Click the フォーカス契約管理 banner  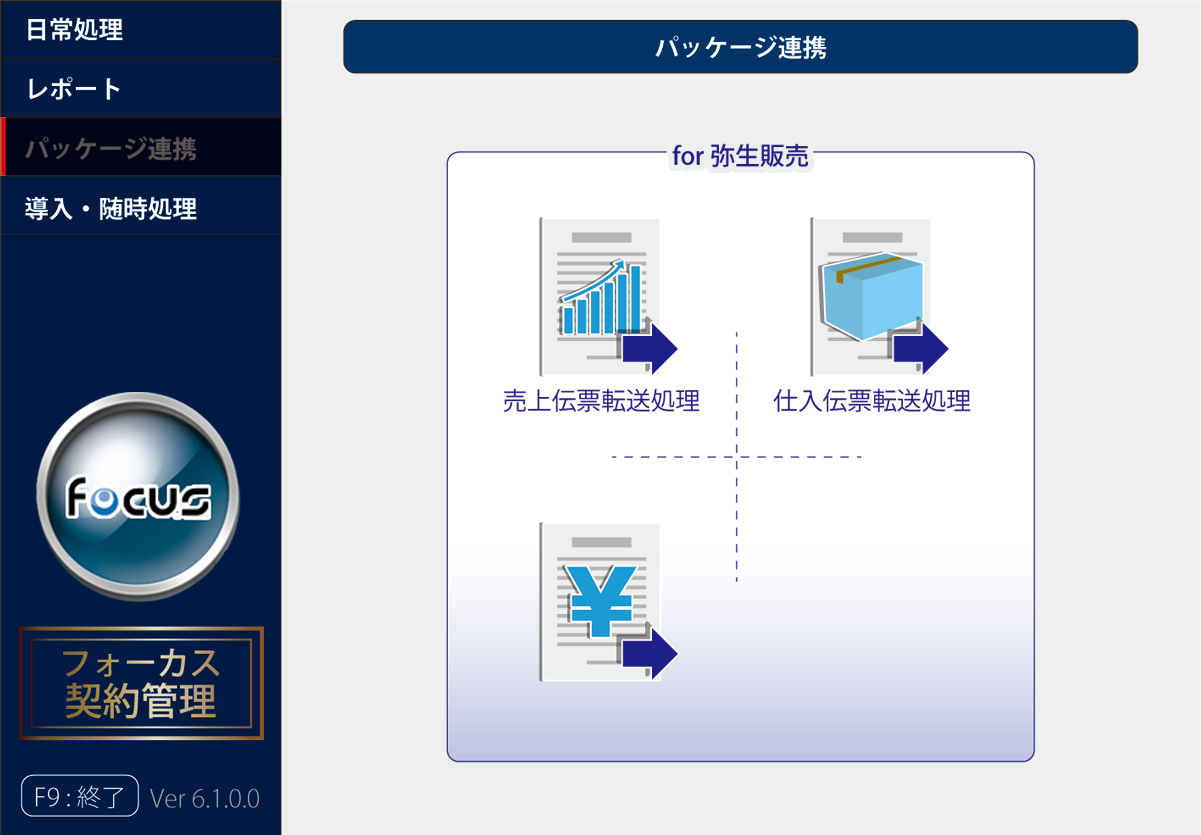point(141,683)
